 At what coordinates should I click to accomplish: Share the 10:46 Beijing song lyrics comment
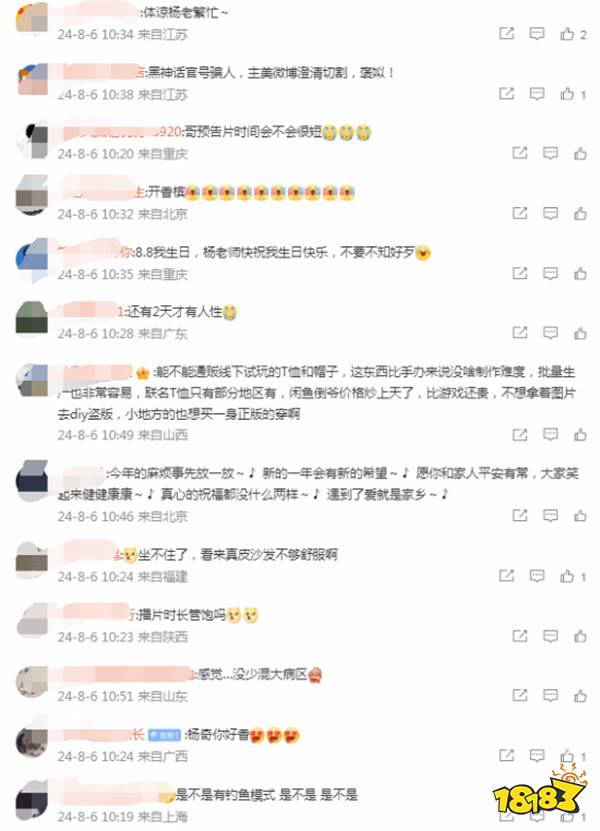[x=519, y=515]
